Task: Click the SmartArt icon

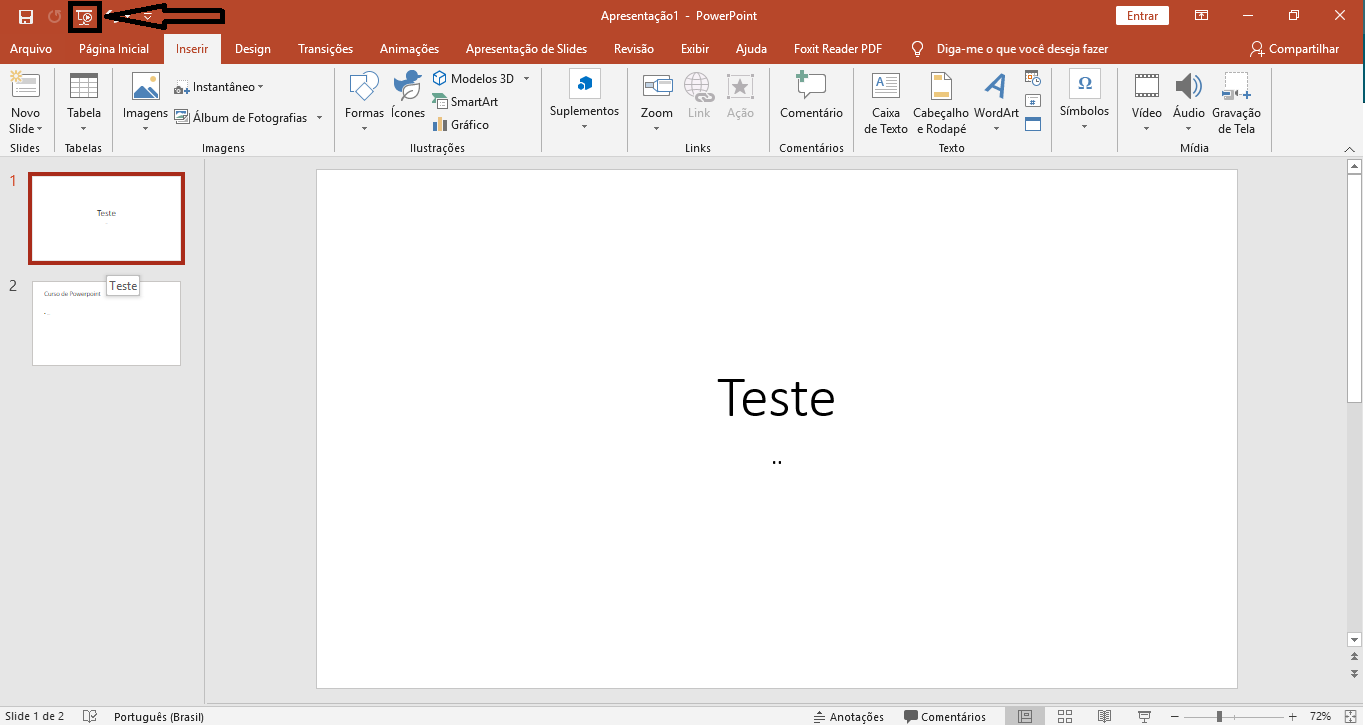Action: point(441,102)
